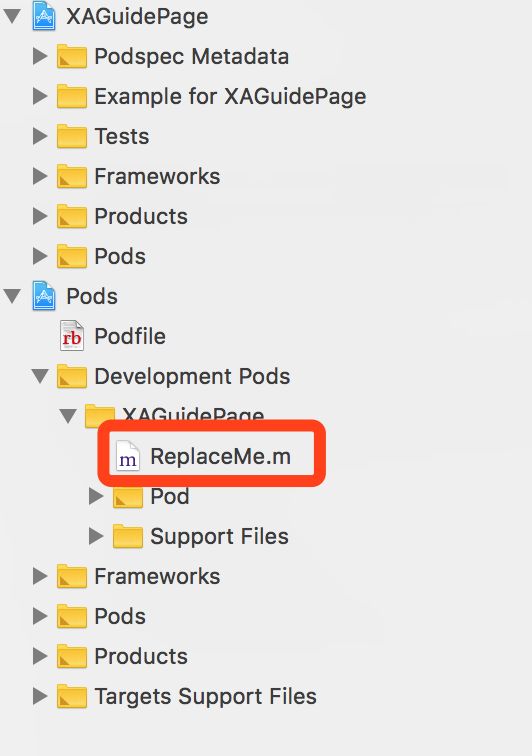This screenshot has height=756, width=532.
Task: Expand the Tests folder
Action: click(x=40, y=136)
